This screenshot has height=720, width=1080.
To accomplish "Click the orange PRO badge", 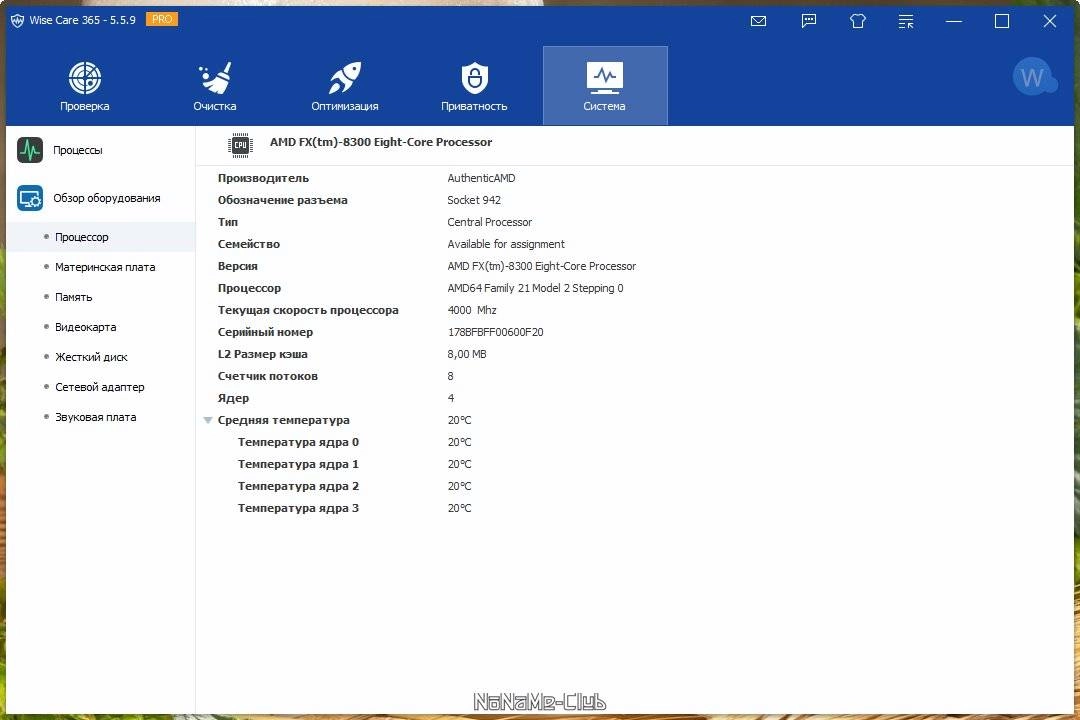I will 162,19.
